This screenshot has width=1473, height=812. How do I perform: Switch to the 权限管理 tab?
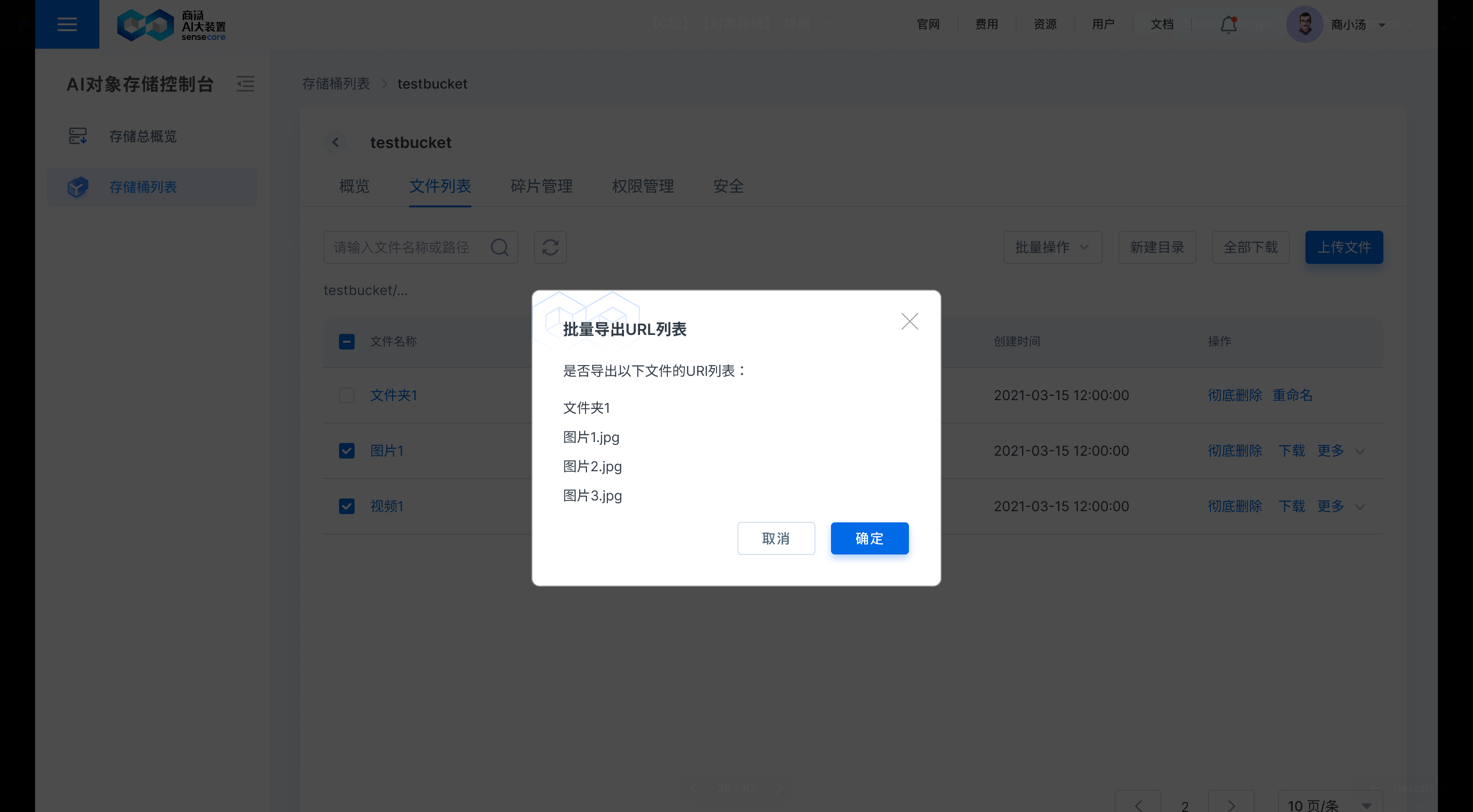[x=642, y=186]
